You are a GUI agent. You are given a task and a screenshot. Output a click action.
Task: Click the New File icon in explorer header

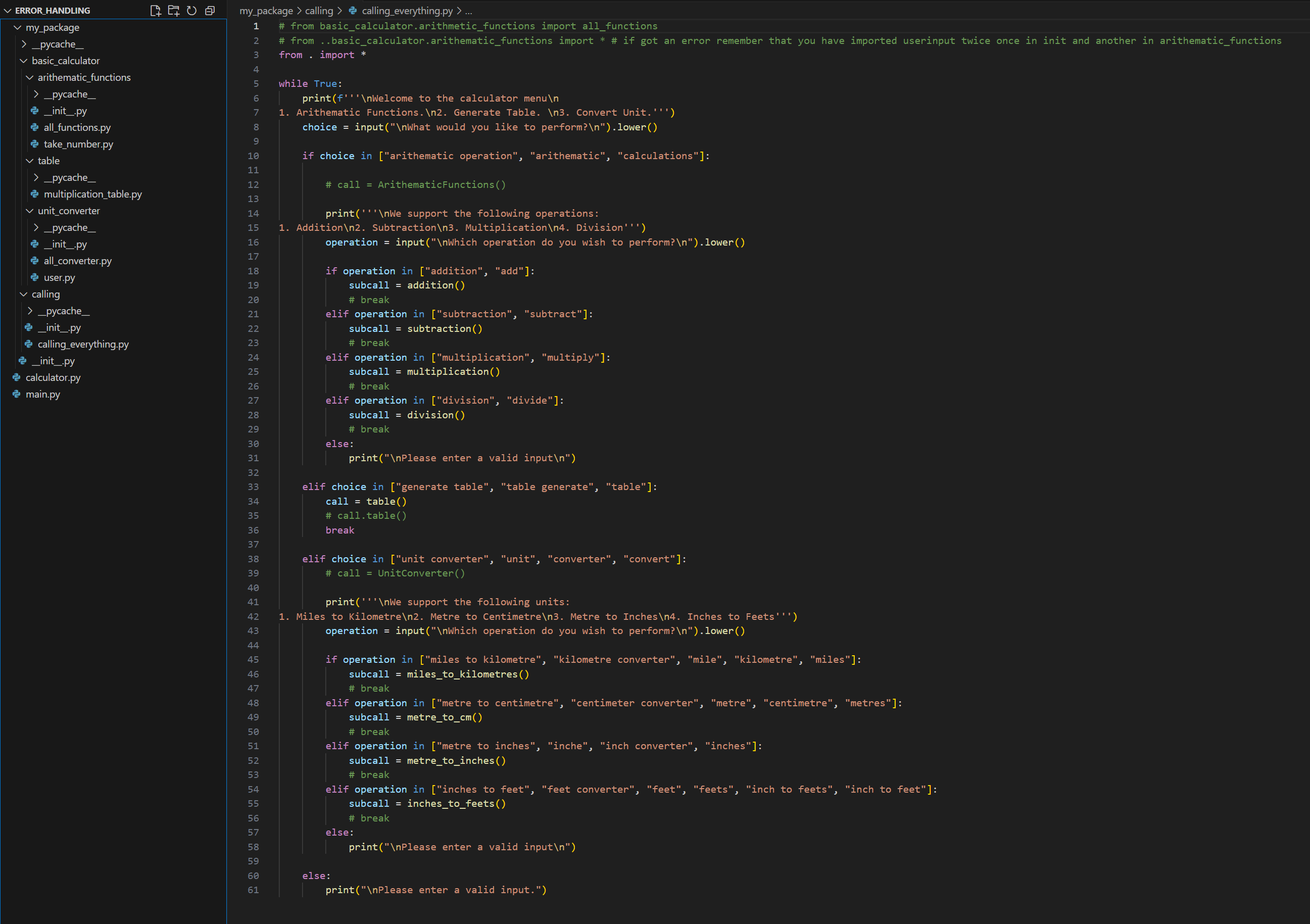(x=155, y=10)
